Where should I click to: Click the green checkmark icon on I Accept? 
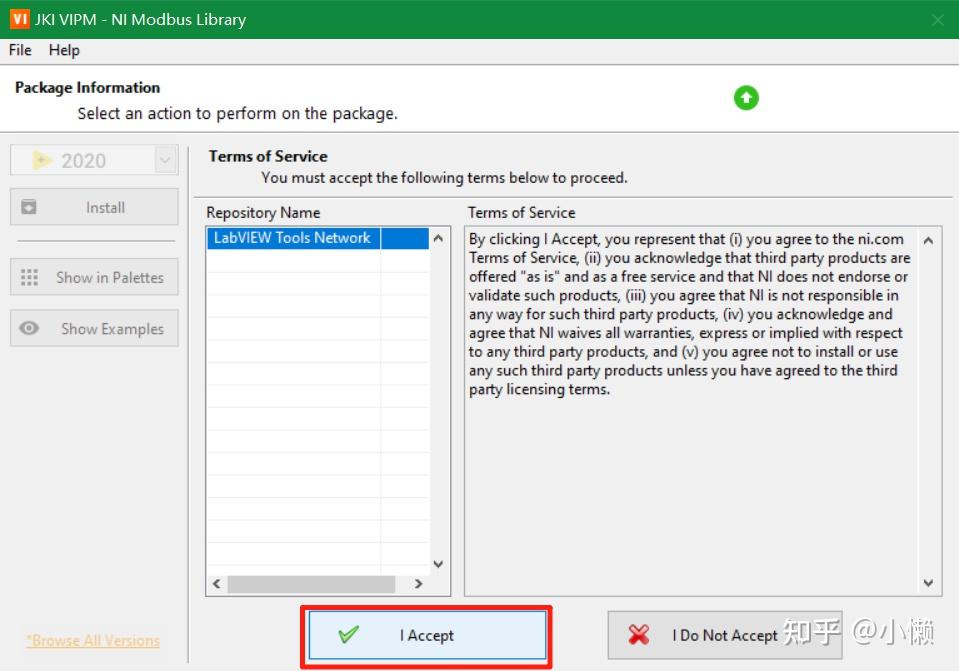349,634
